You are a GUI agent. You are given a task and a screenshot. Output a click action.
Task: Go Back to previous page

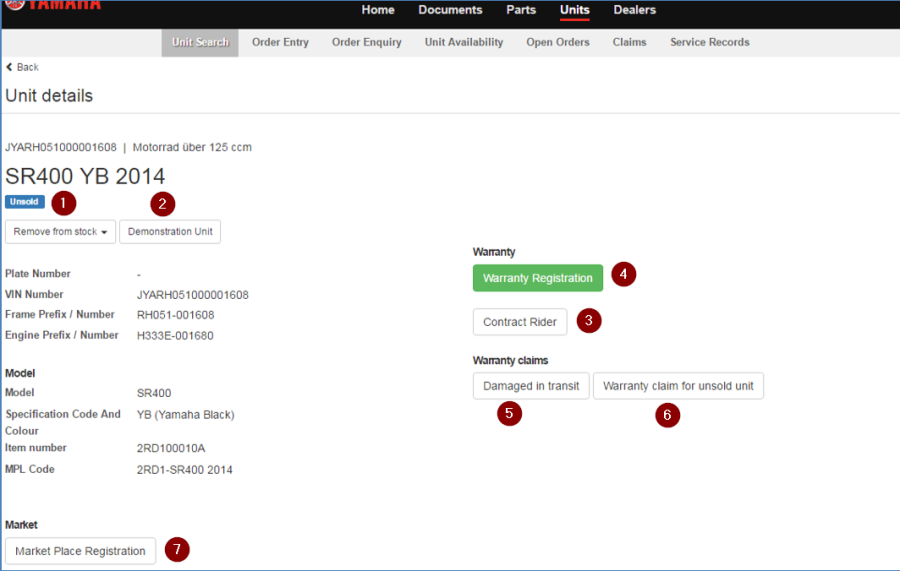22,67
